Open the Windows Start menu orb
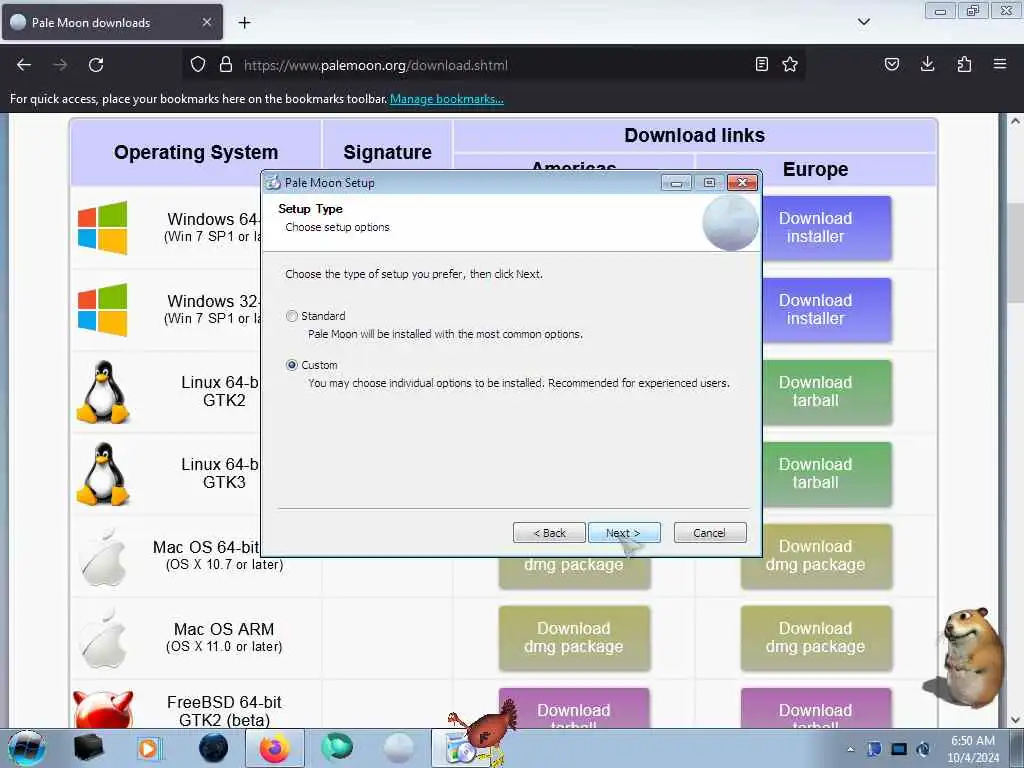1024x768 pixels. 27,748
